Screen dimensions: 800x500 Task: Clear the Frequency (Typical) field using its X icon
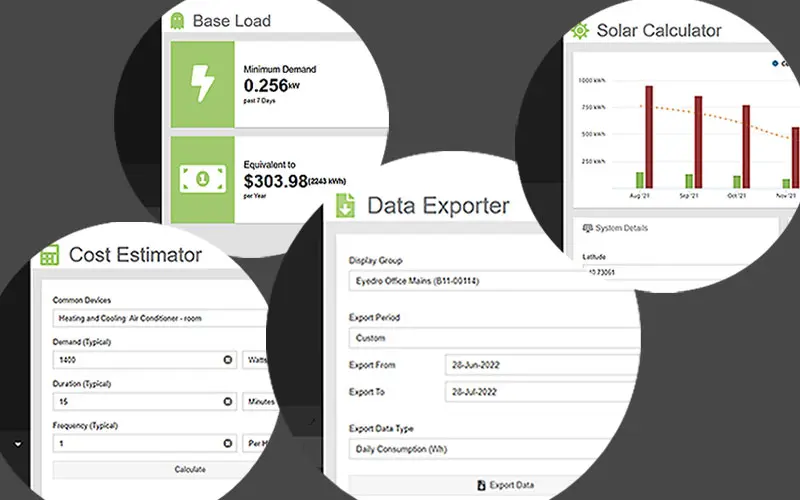click(x=226, y=442)
